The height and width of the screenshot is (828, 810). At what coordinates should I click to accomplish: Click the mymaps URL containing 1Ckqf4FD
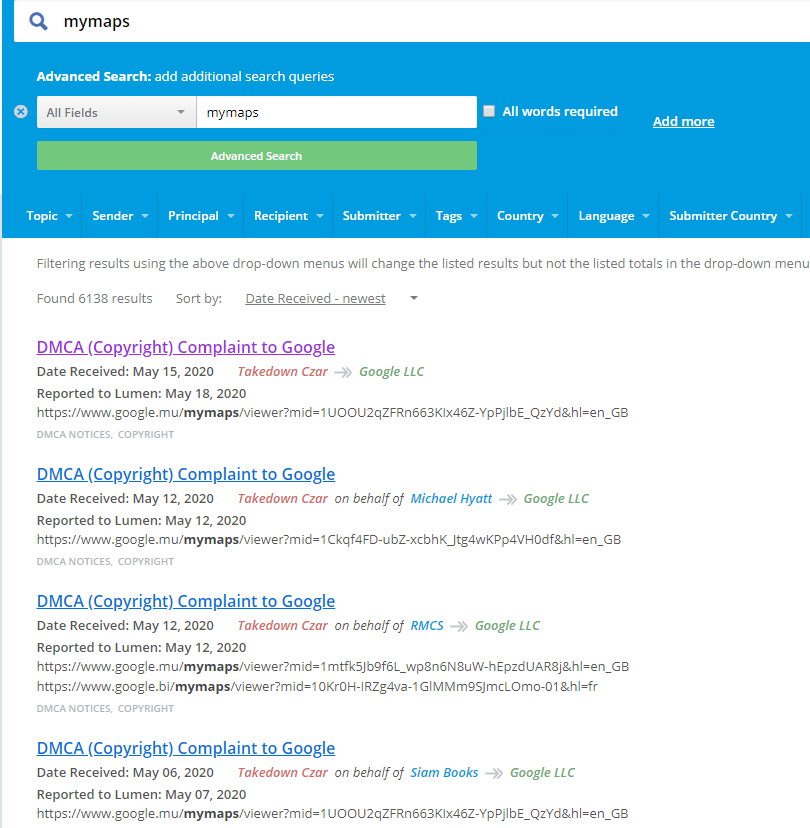tap(328, 540)
